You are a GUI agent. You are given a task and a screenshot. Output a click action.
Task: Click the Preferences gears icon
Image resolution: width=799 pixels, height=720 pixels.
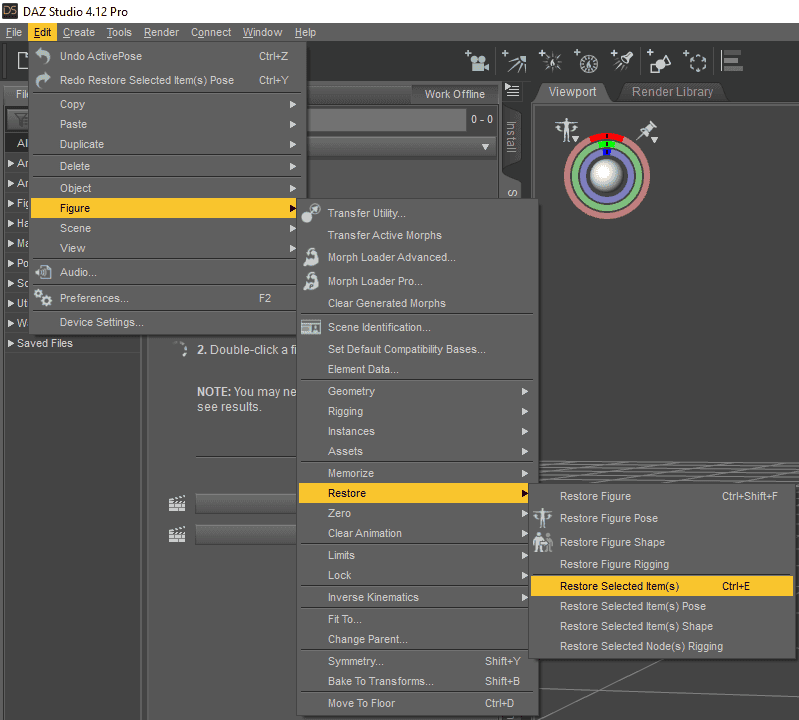(43, 298)
